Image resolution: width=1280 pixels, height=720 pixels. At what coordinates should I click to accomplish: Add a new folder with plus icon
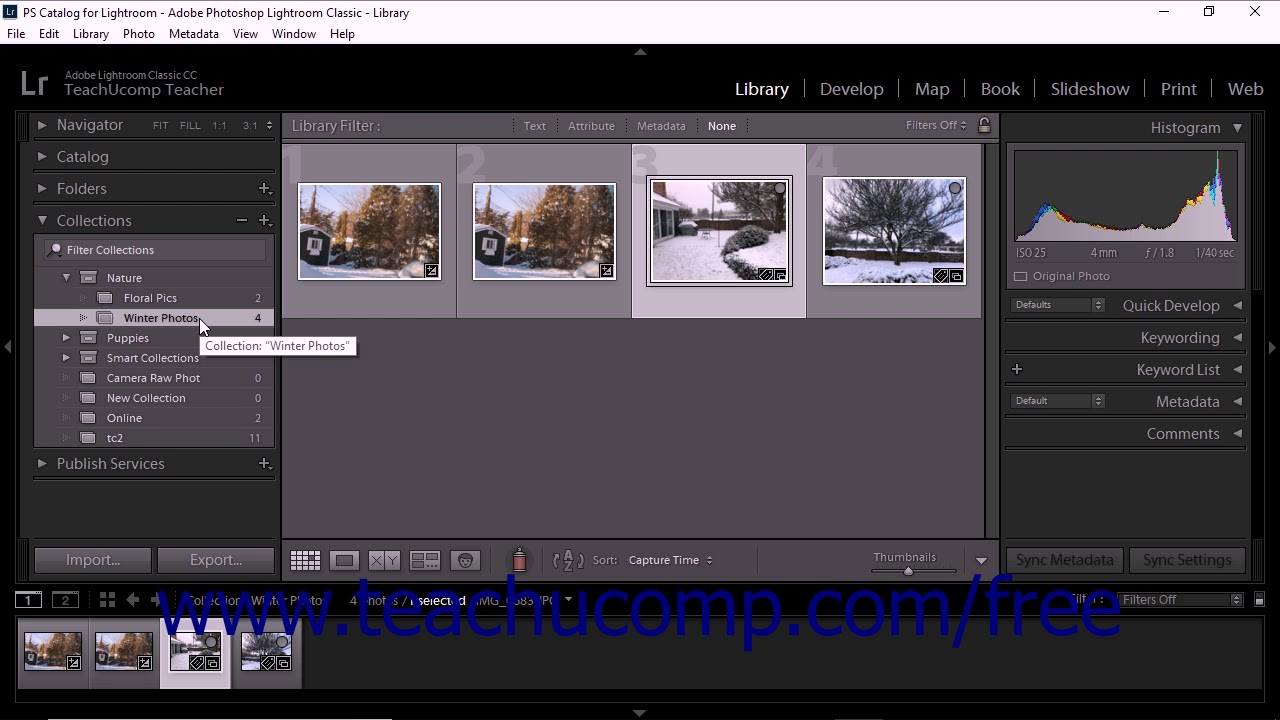(265, 188)
